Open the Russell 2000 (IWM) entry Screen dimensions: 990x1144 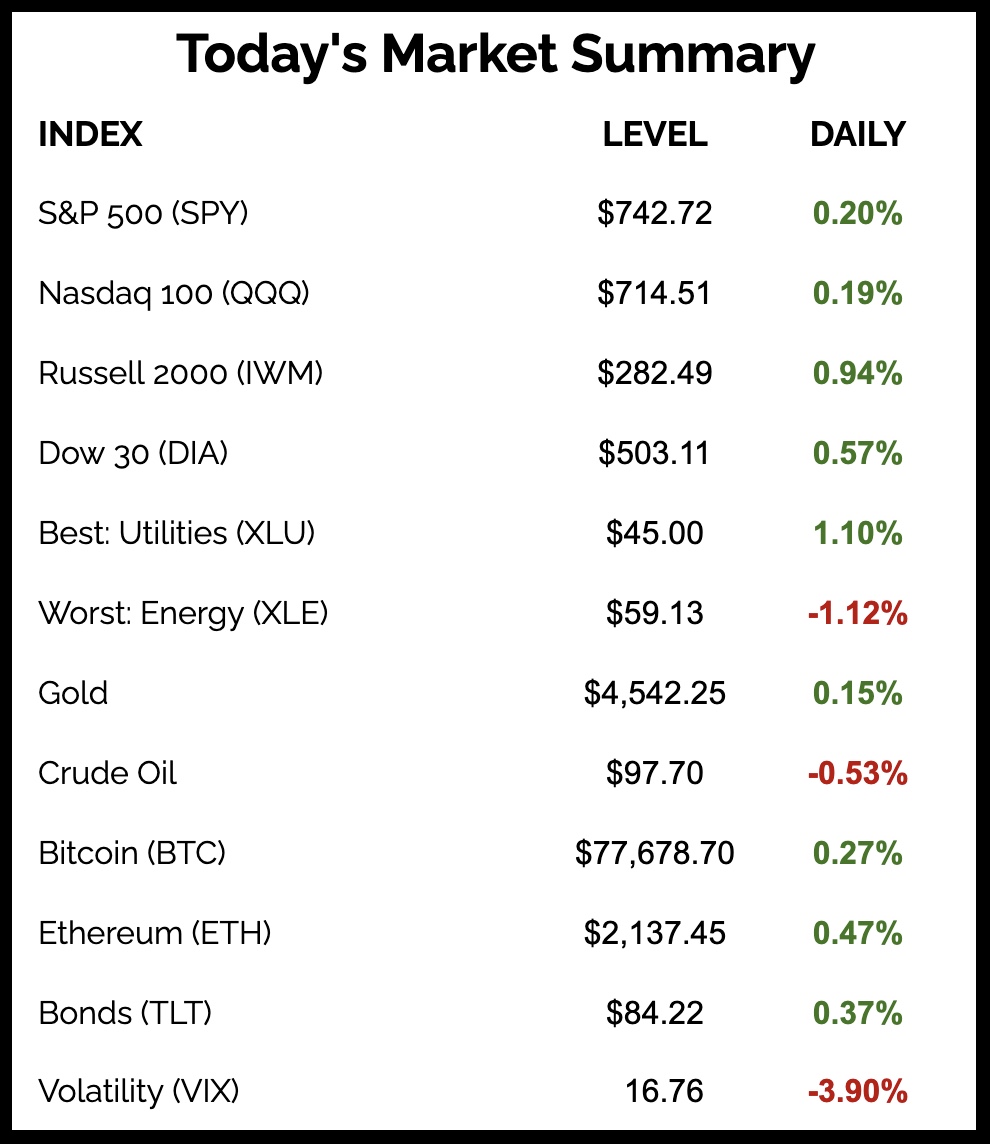180,373
